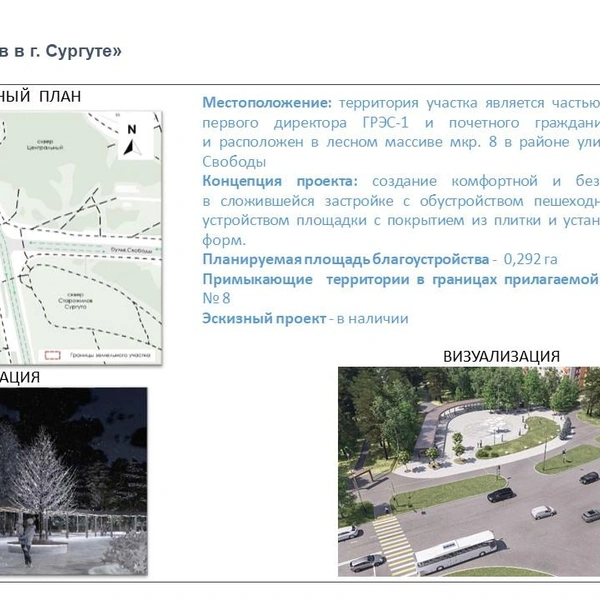The width and height of the screenshot is (600, 600).
Task: Click the 'ВИЗУАЛИЗАЦИЯ' caption above aerial render
Action: point(501,357)
